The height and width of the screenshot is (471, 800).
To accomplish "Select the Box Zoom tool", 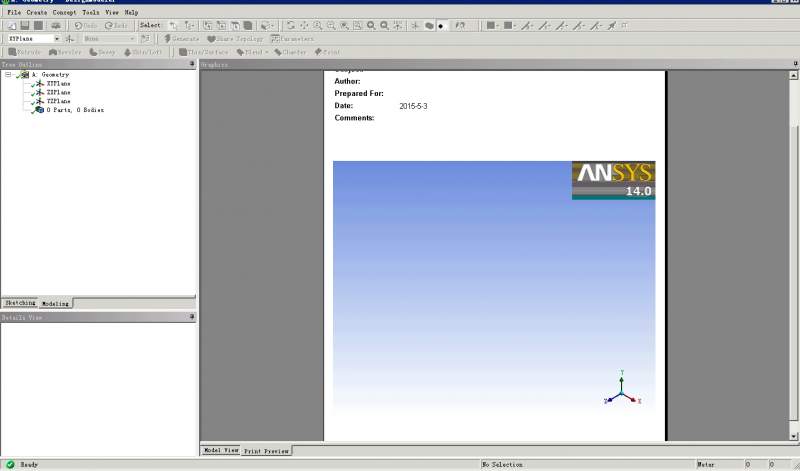I will pos(331,26).
